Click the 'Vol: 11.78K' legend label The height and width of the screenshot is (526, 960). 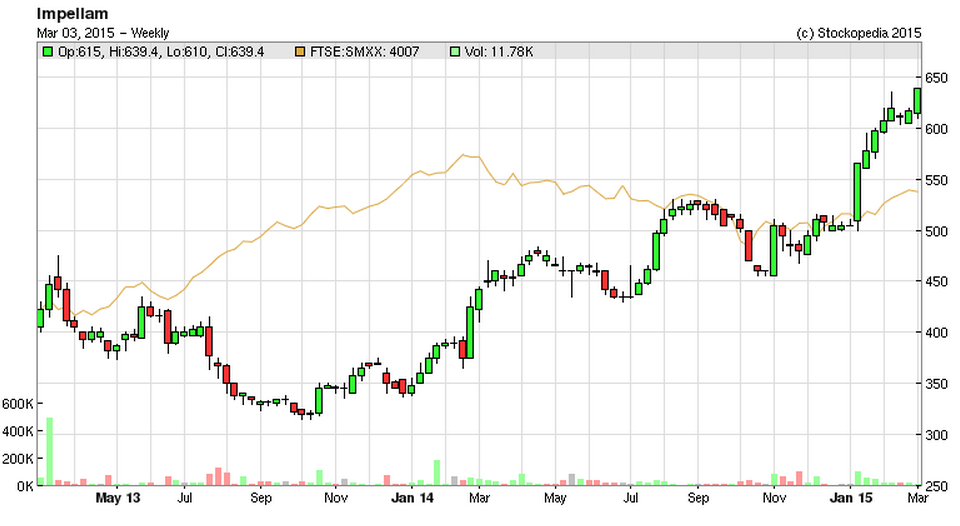499,52
